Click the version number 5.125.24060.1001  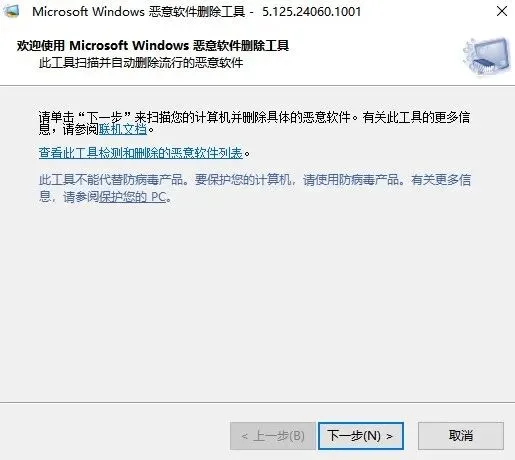312,12
